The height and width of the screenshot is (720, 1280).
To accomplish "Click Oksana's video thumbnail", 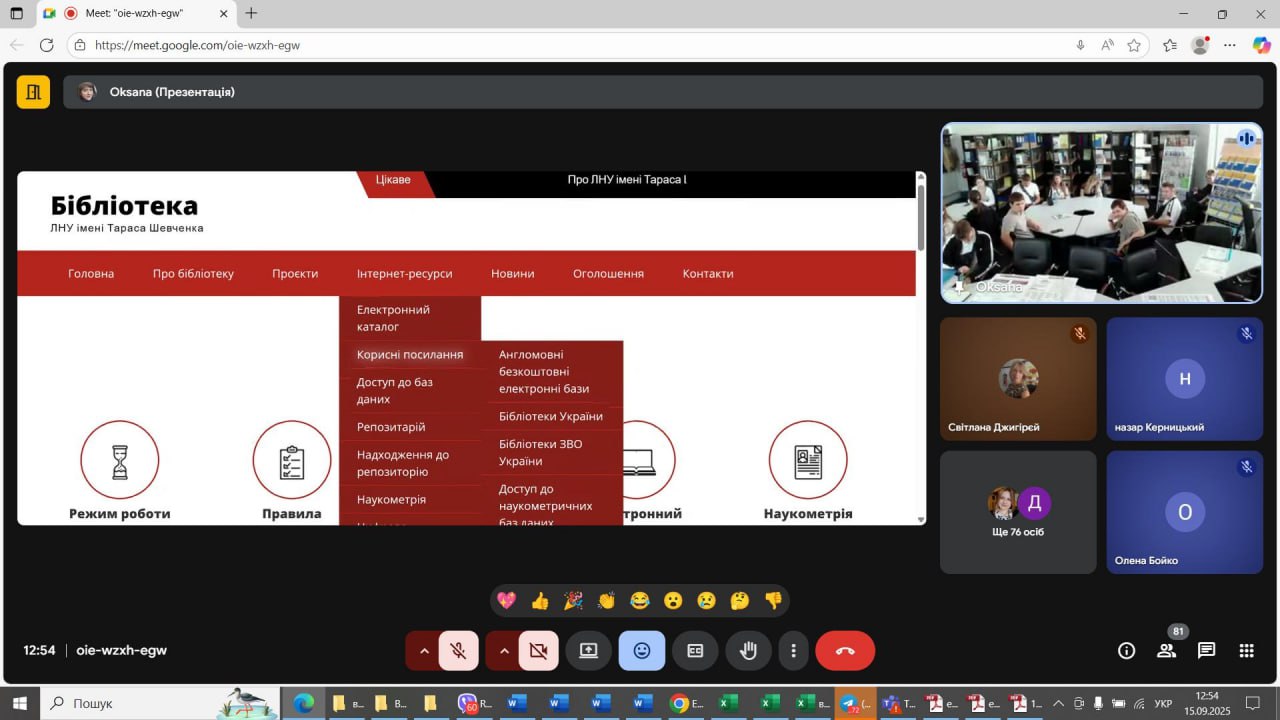I will [x=1101, y=213].
